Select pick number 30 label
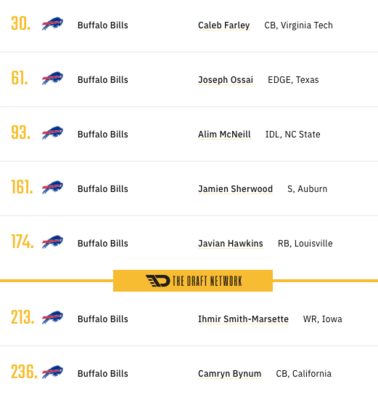This screenshot has height=400, width=378. tap(21, 24)
